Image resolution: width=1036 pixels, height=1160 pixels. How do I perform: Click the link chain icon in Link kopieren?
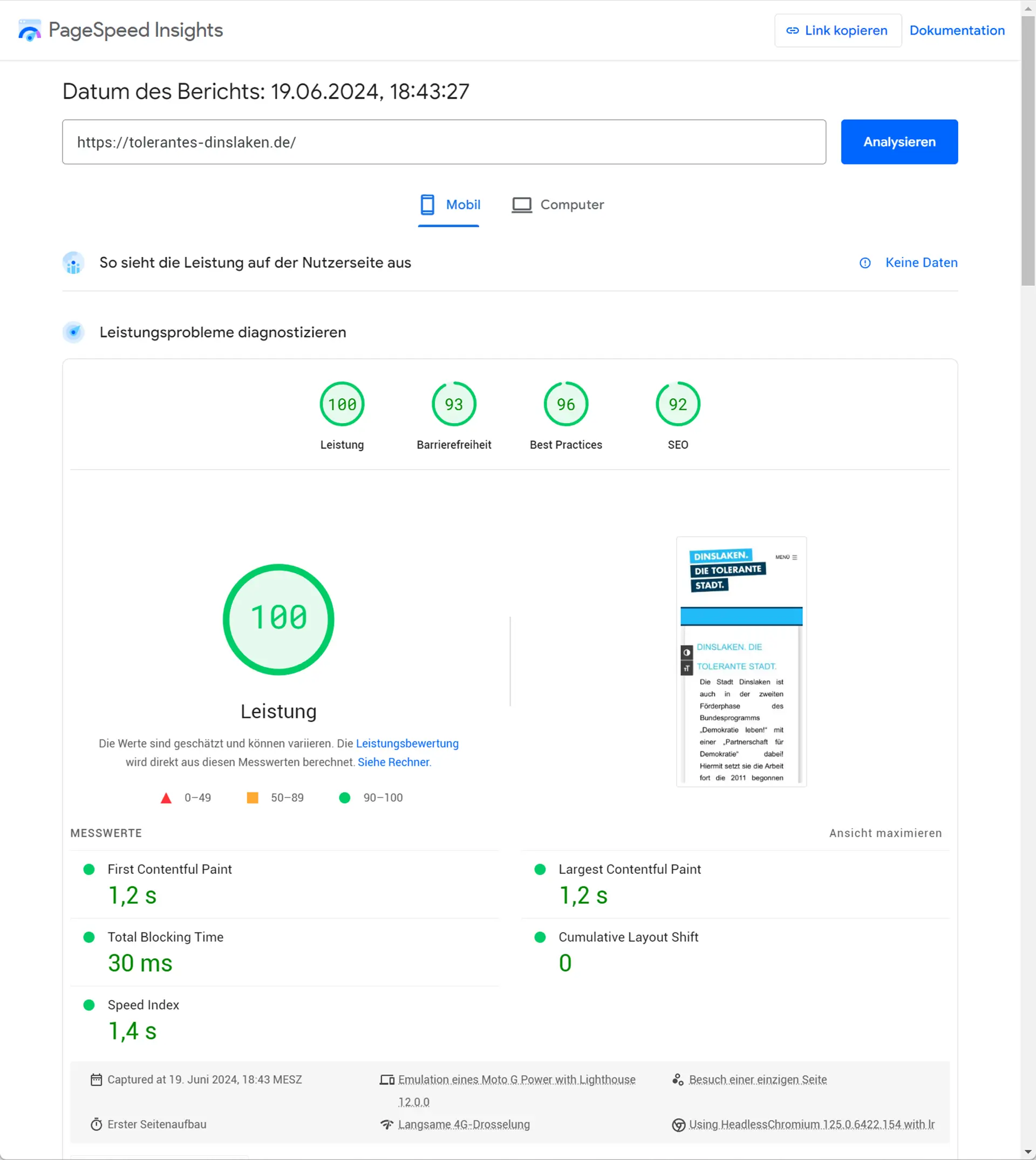point(792,31)
